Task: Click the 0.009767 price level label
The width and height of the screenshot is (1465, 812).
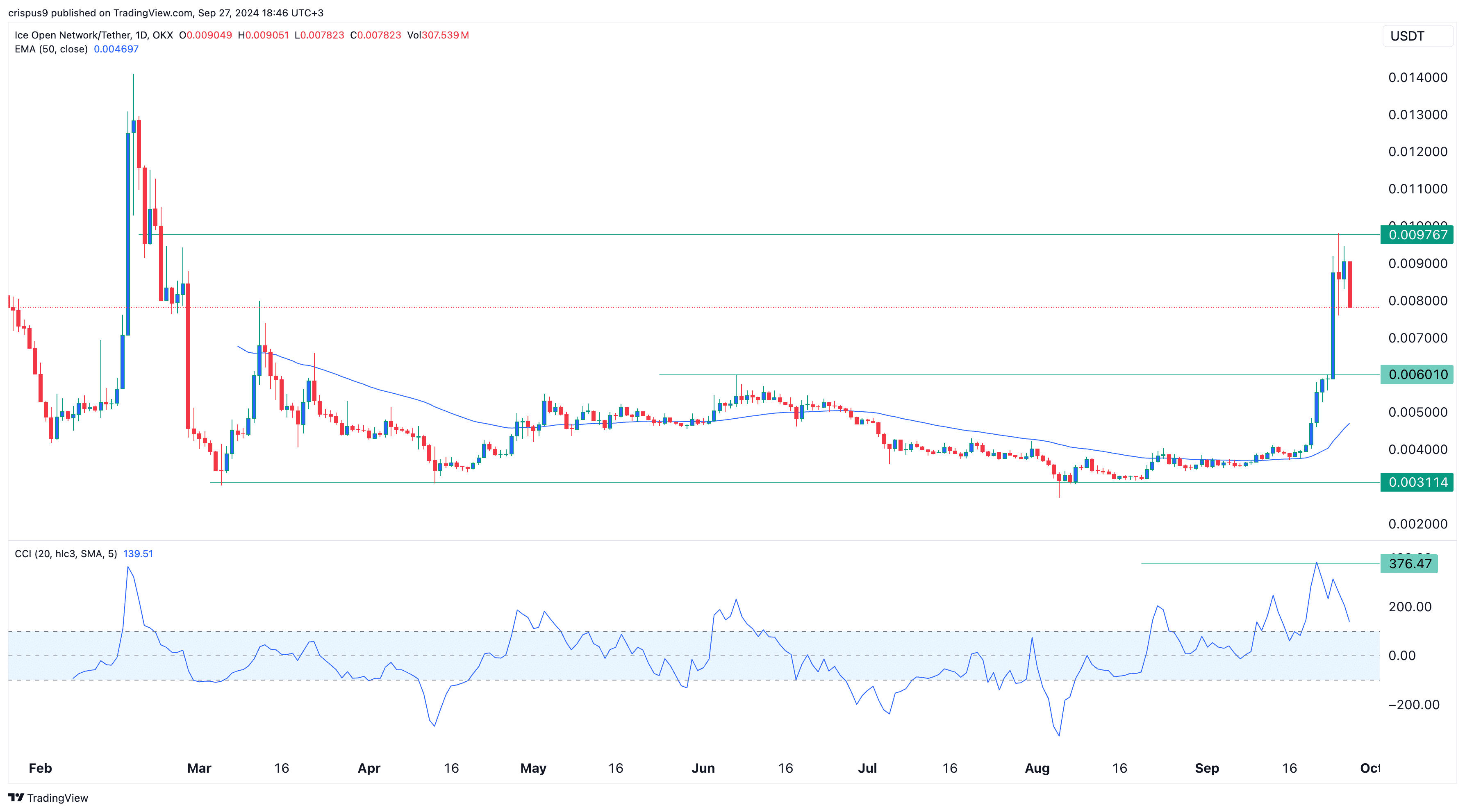Action: coord(1417,235)
